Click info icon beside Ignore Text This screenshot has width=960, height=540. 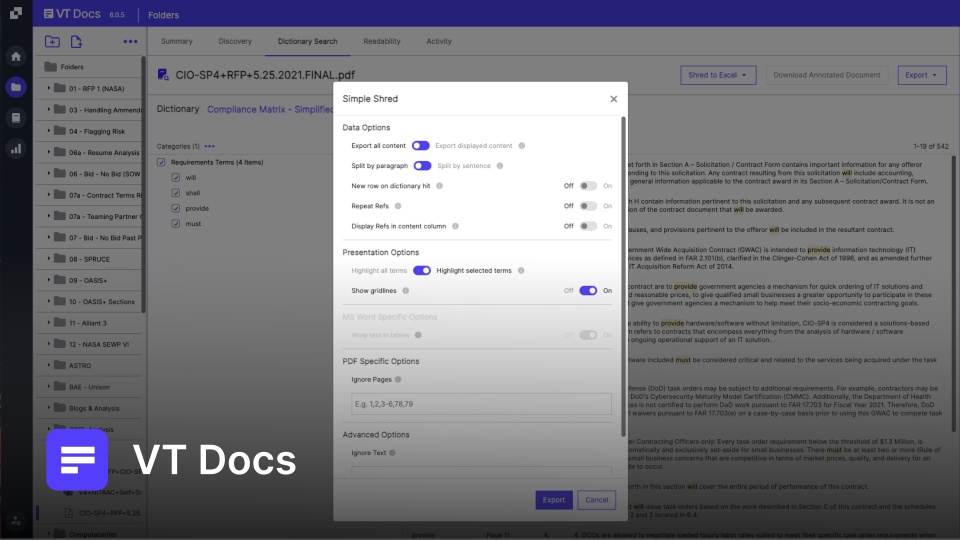392,453
